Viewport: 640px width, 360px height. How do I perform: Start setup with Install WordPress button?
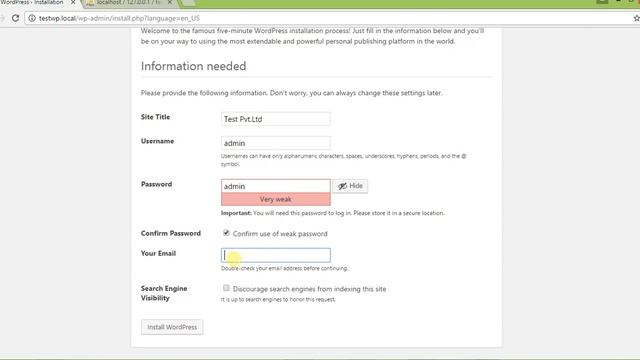pos(172,327)
